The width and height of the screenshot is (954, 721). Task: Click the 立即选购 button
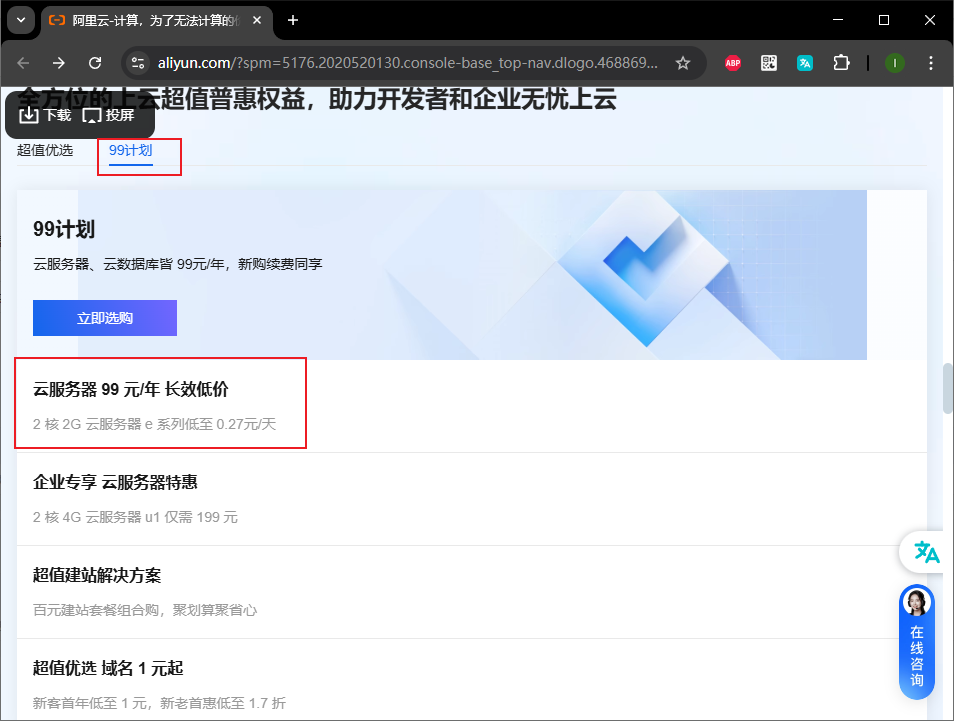[x=104, y=317]
